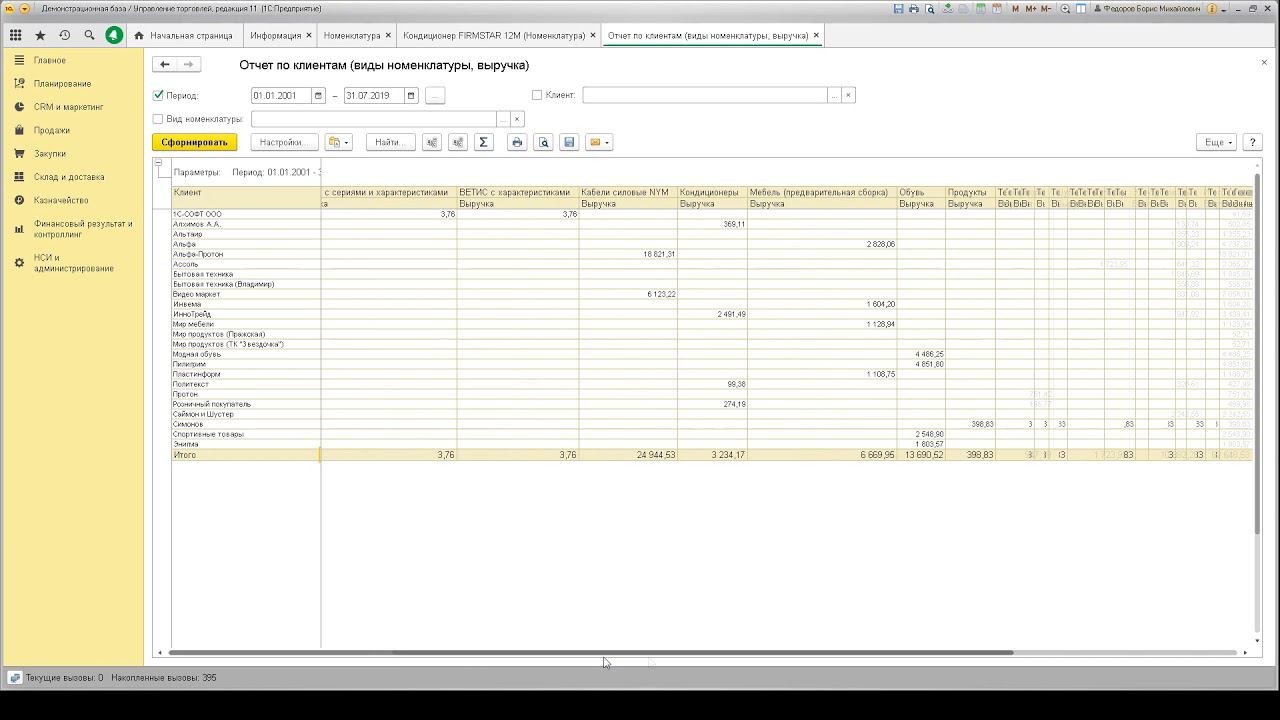The width and height of the screenshot is (1280, 720).
Task: Open the period end date calendar picker
Action: pos(411,95)
